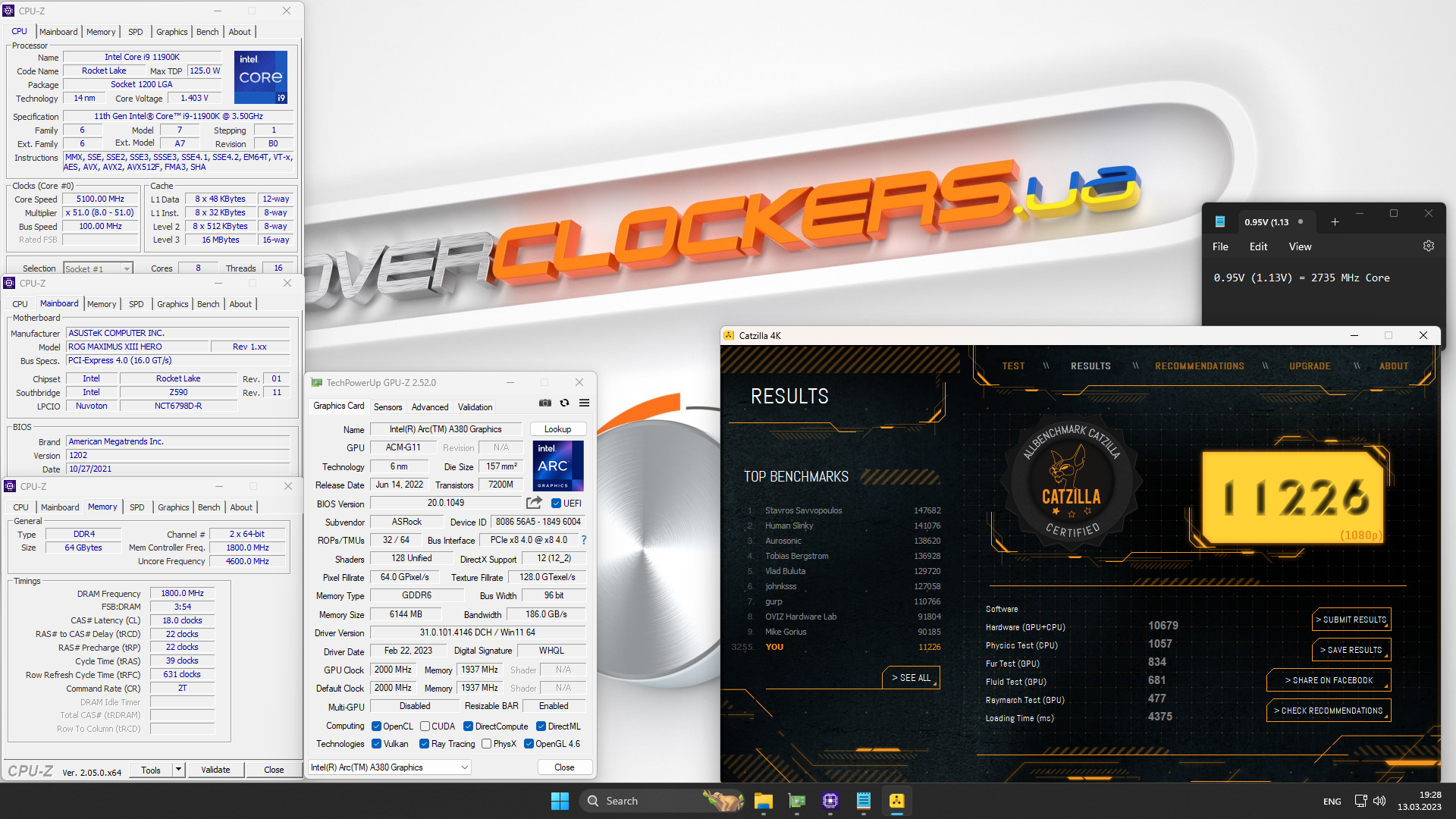This screenshot has width=1456, height=819.
Task: Toggle DirectCompute checkbox
Action: (x=468, y=726)
